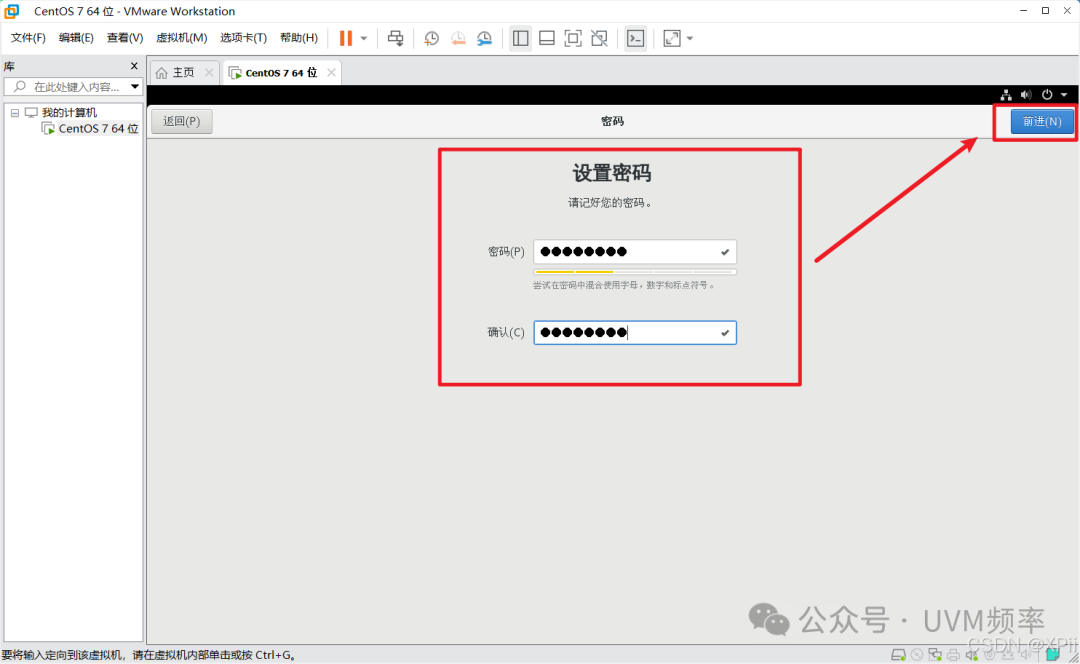Enable Unity mode
The width and height of the screenshot is (1080, 664).
coord(599,38)
